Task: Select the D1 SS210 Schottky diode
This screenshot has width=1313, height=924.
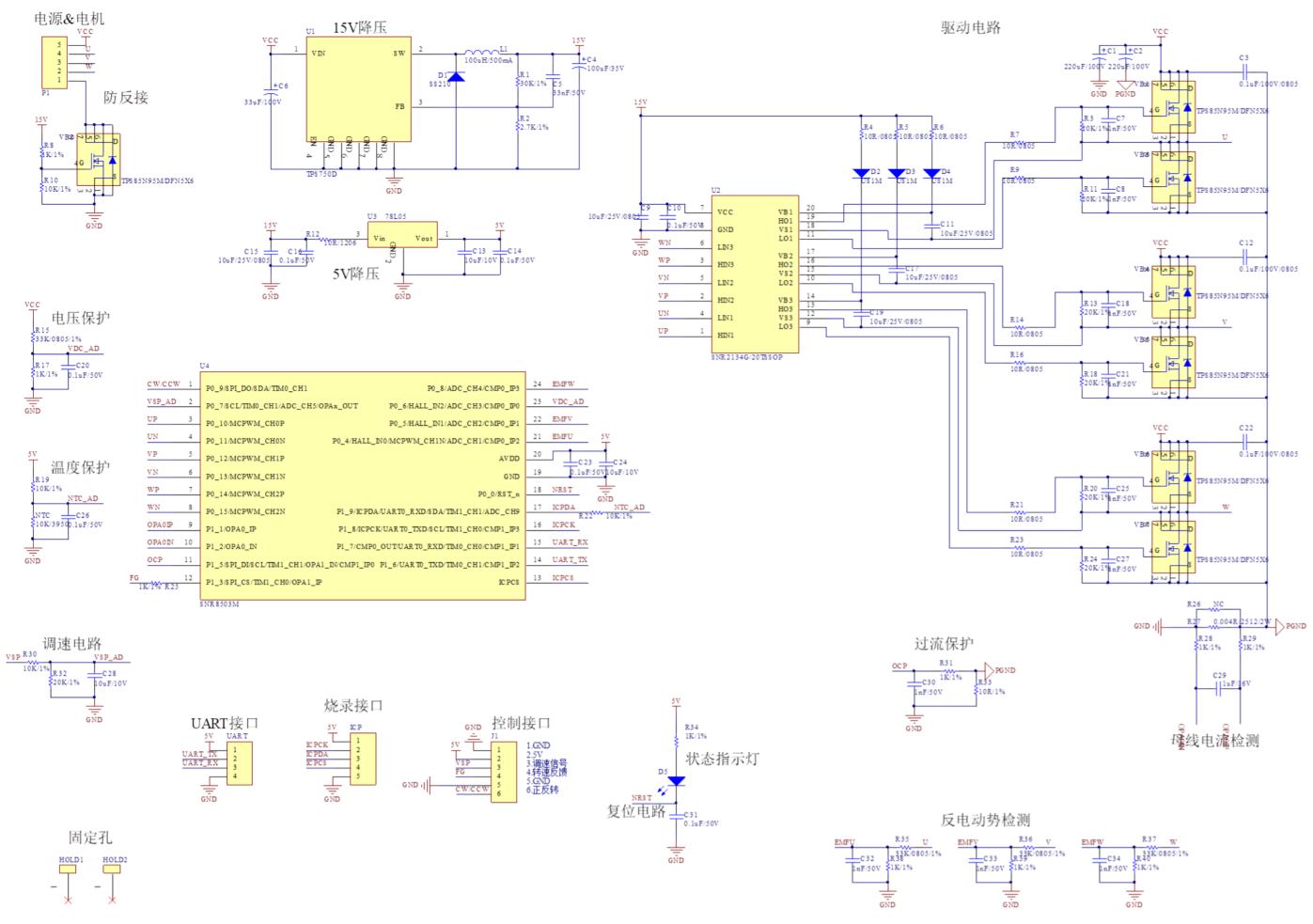Action: tap(455, 75)
